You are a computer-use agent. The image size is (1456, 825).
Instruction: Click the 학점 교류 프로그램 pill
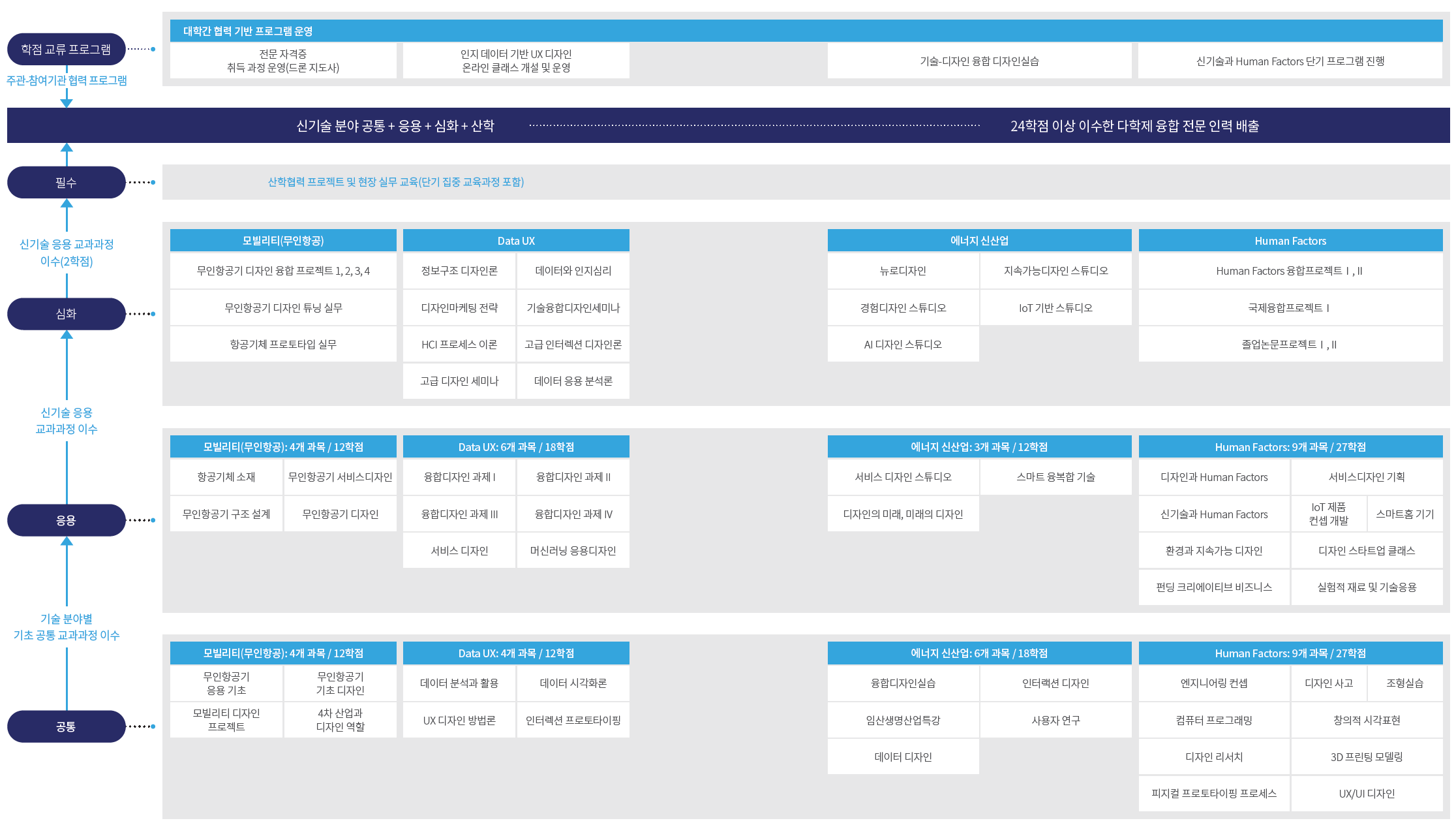click(x=66, y=49)
